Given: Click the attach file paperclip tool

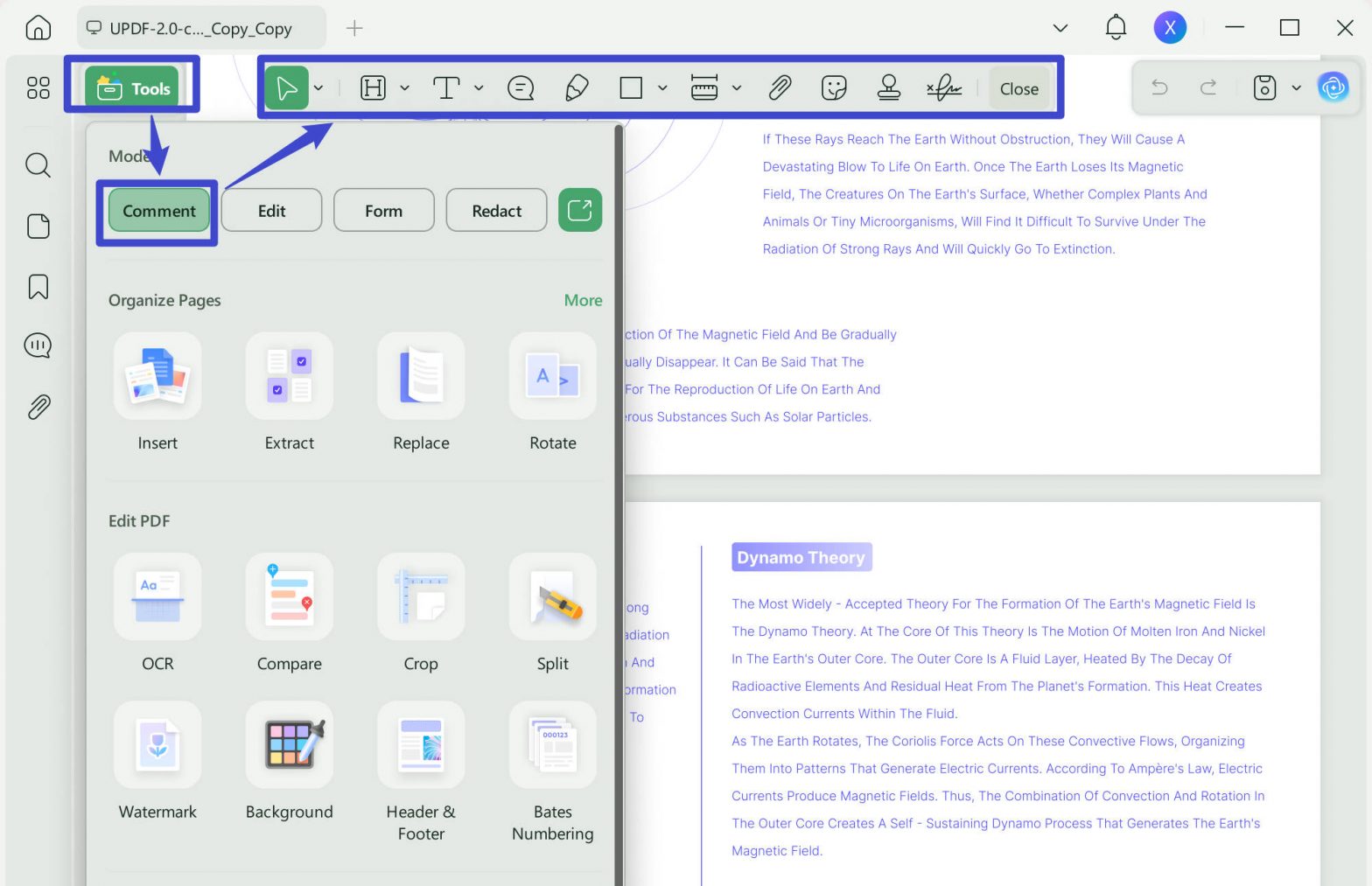Looking at the screenshot, I should coord(780,87).
